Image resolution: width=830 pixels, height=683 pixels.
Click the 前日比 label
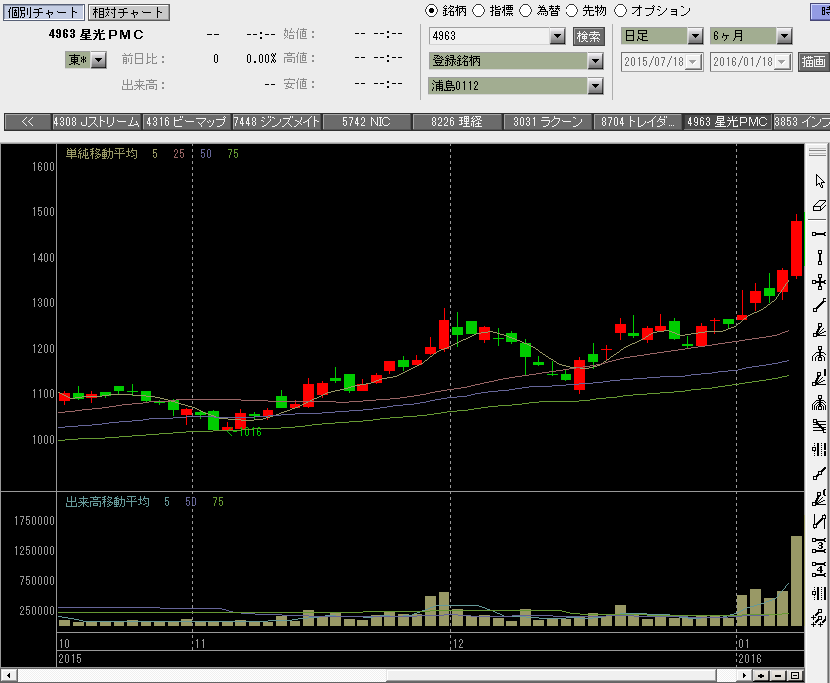click(x=143, y=59)
